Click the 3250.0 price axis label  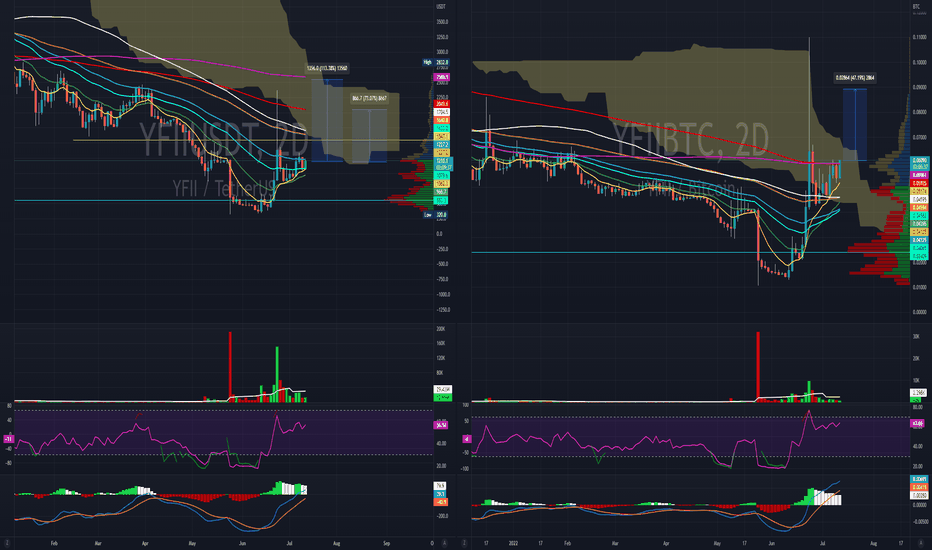click(442, 37)
